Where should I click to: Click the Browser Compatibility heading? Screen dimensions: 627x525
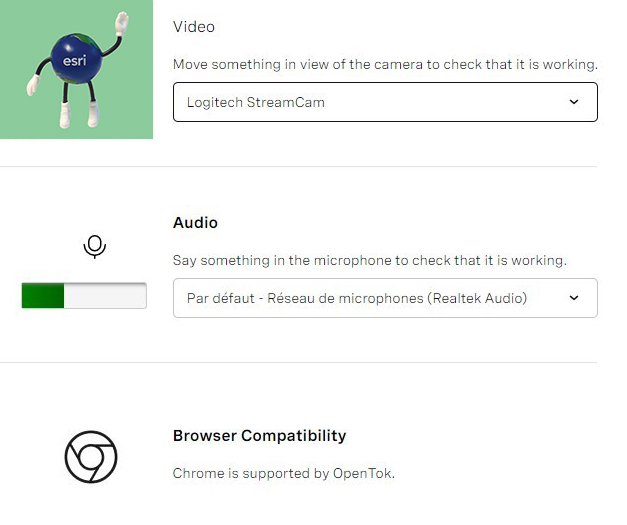(259, 436)
